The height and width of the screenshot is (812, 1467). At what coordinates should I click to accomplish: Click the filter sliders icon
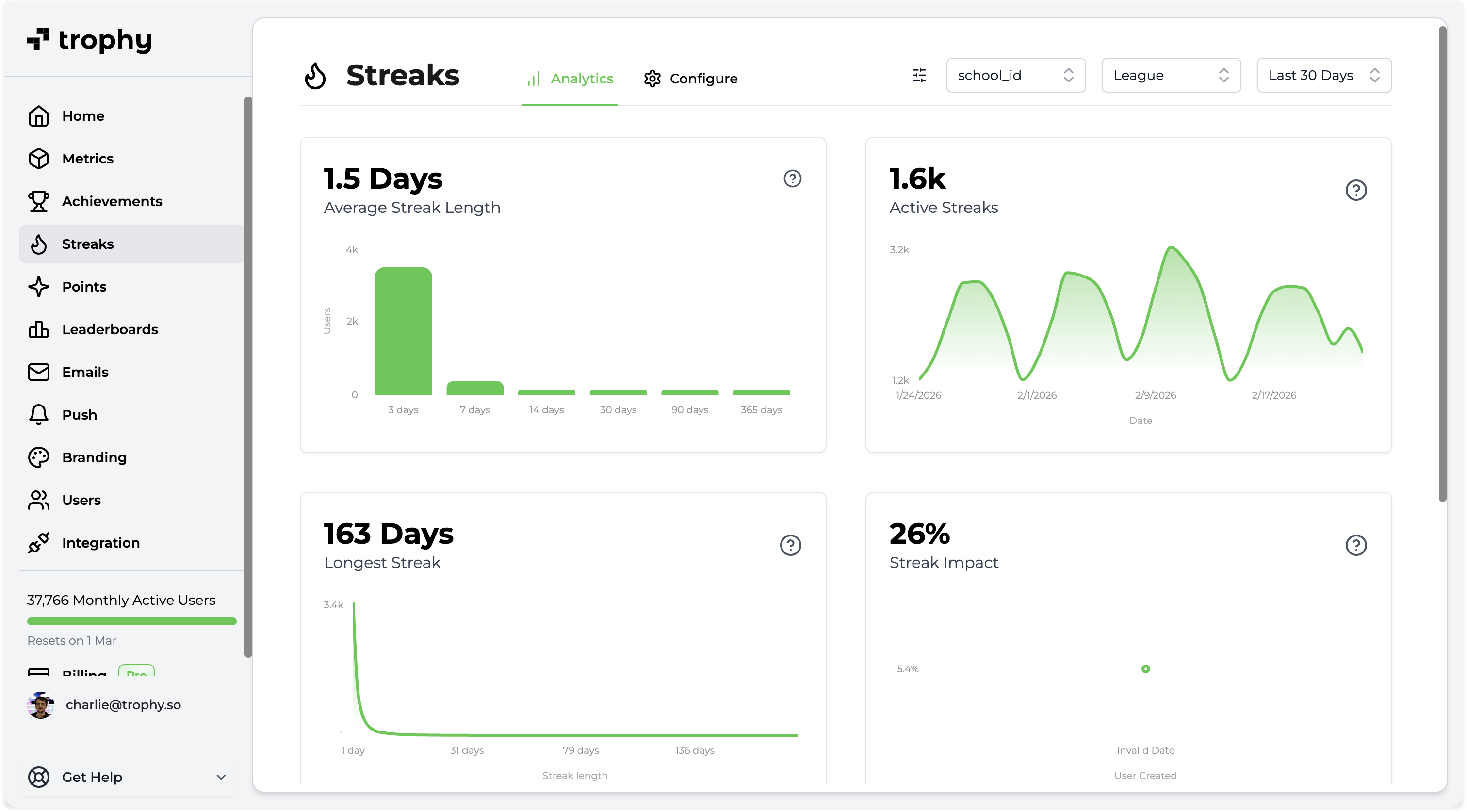(x=919, y=75)
